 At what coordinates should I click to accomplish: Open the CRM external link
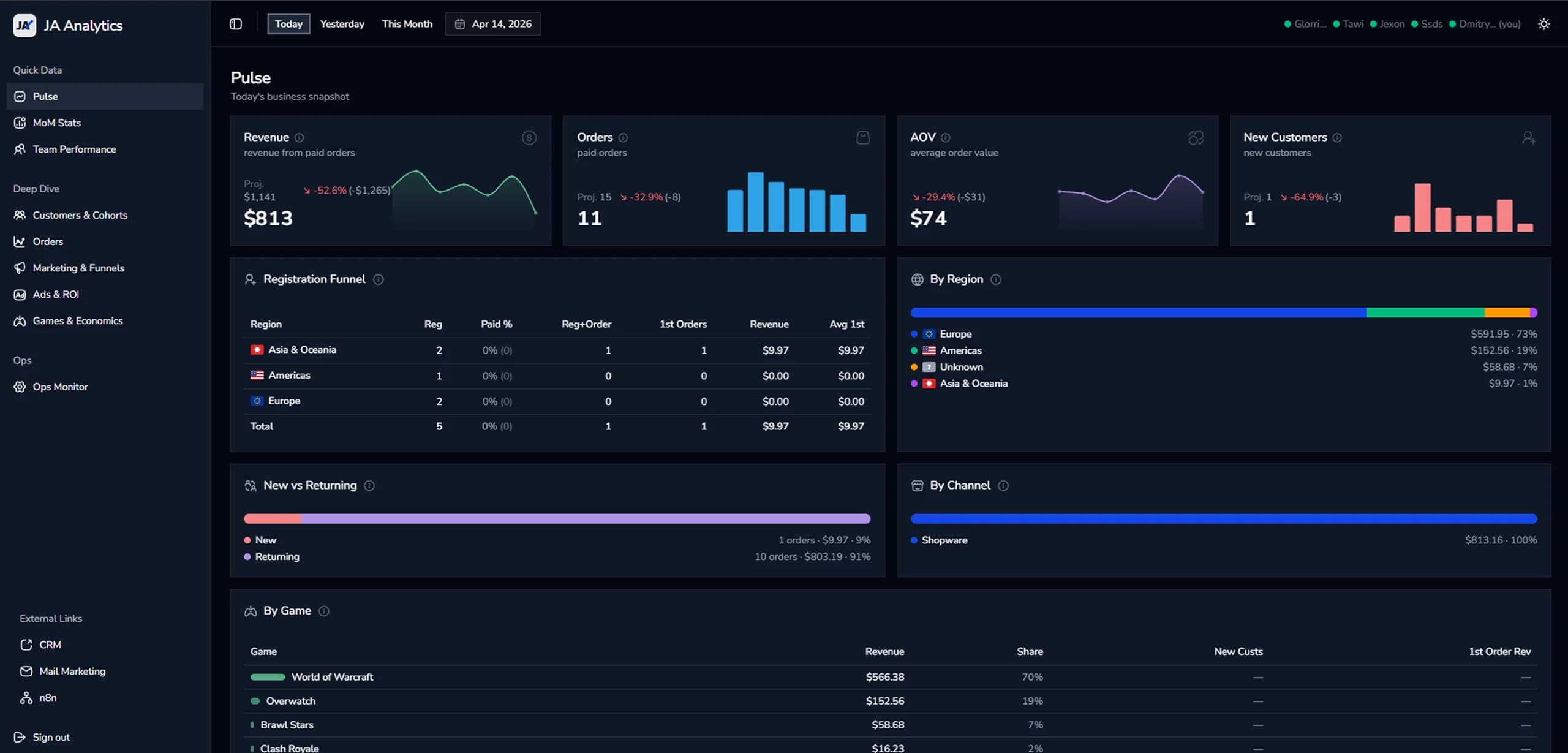point(50,645)
